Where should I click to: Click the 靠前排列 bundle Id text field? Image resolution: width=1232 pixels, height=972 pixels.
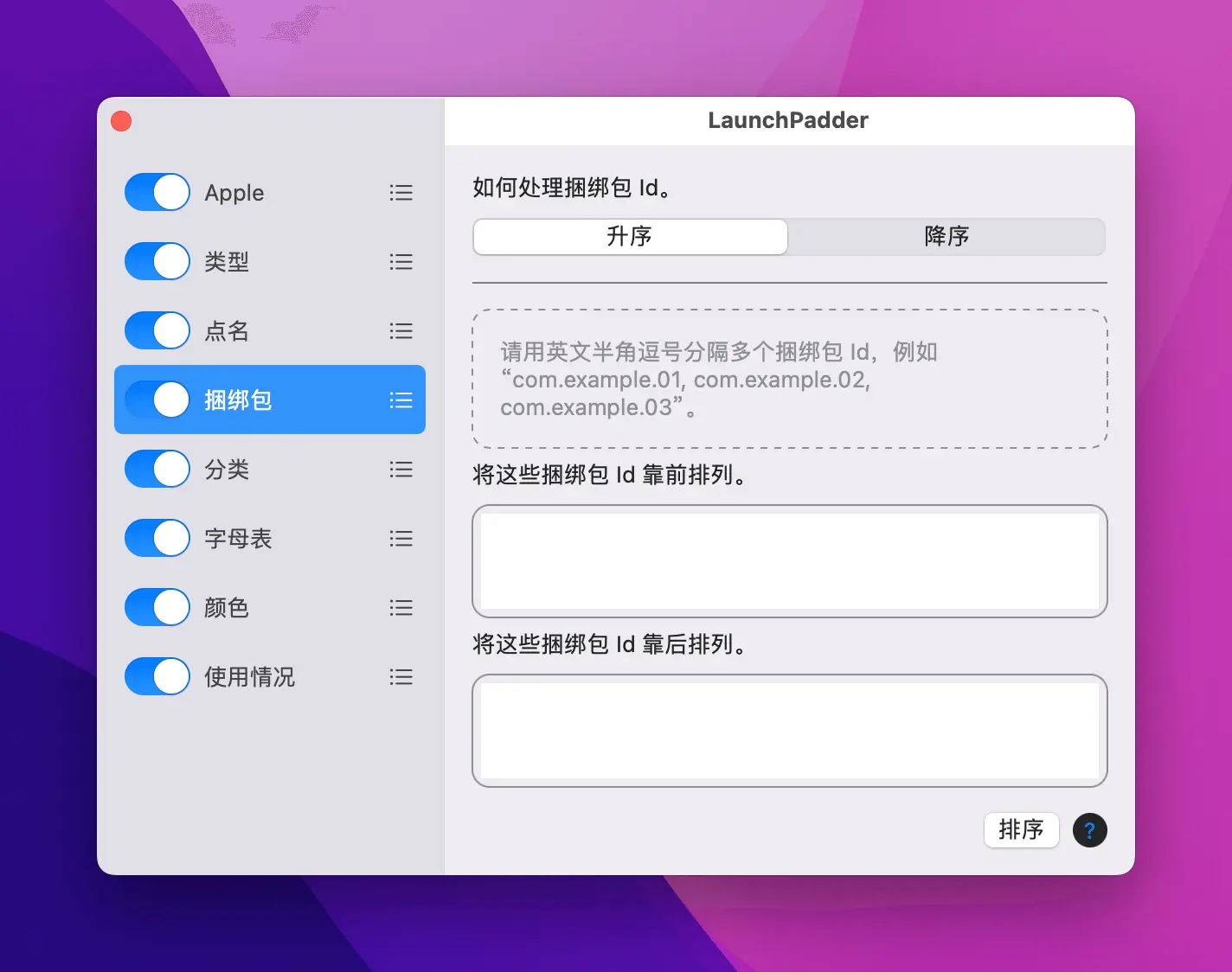click(x=789, y=561)
